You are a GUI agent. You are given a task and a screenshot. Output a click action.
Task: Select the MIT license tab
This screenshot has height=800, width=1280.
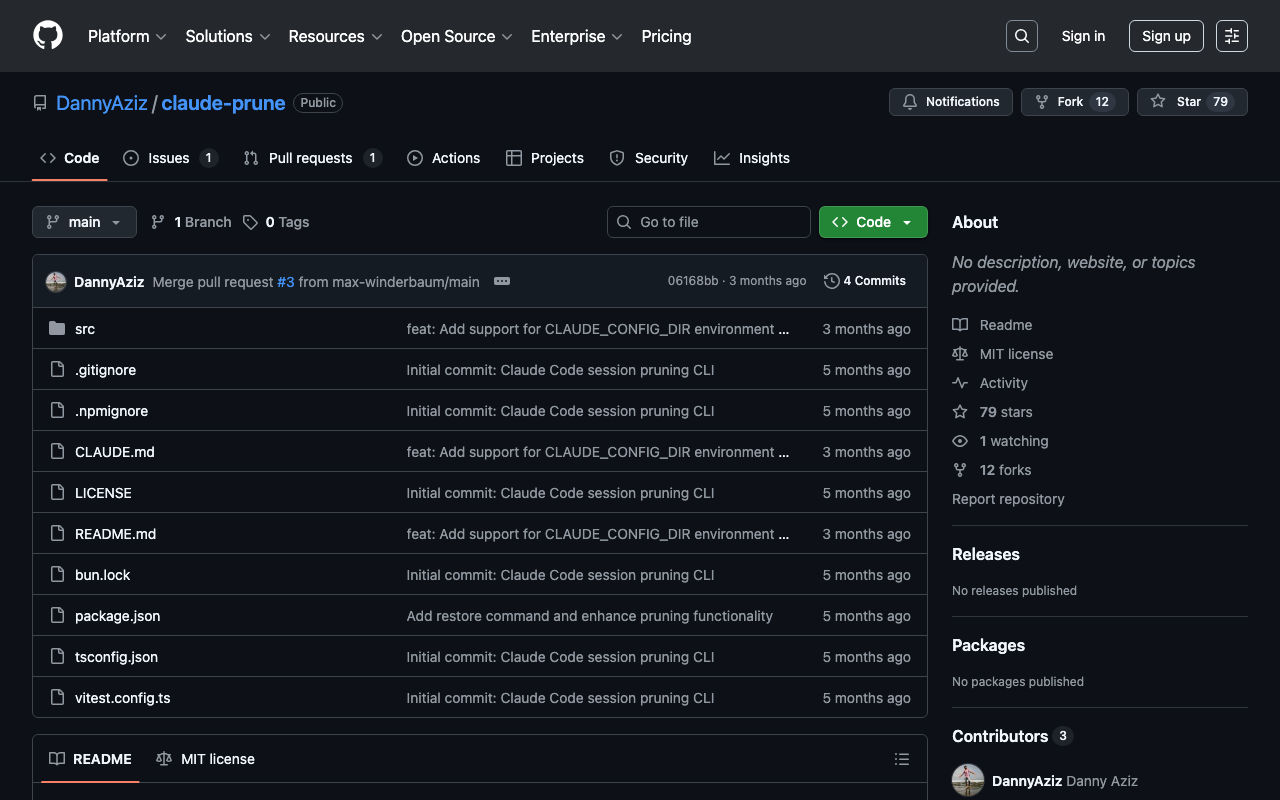click(206, 759)
